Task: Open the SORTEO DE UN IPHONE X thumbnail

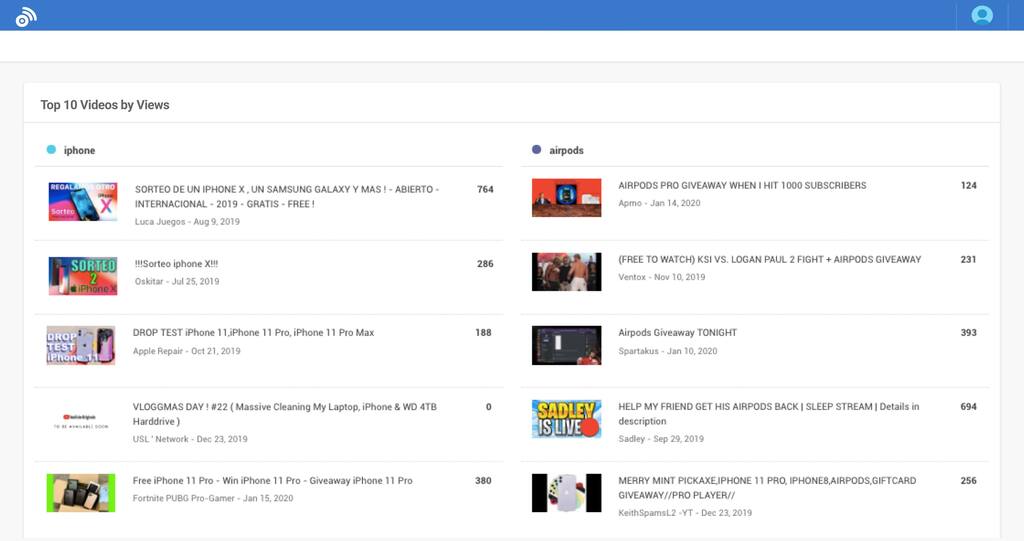Action: (82, 201)
